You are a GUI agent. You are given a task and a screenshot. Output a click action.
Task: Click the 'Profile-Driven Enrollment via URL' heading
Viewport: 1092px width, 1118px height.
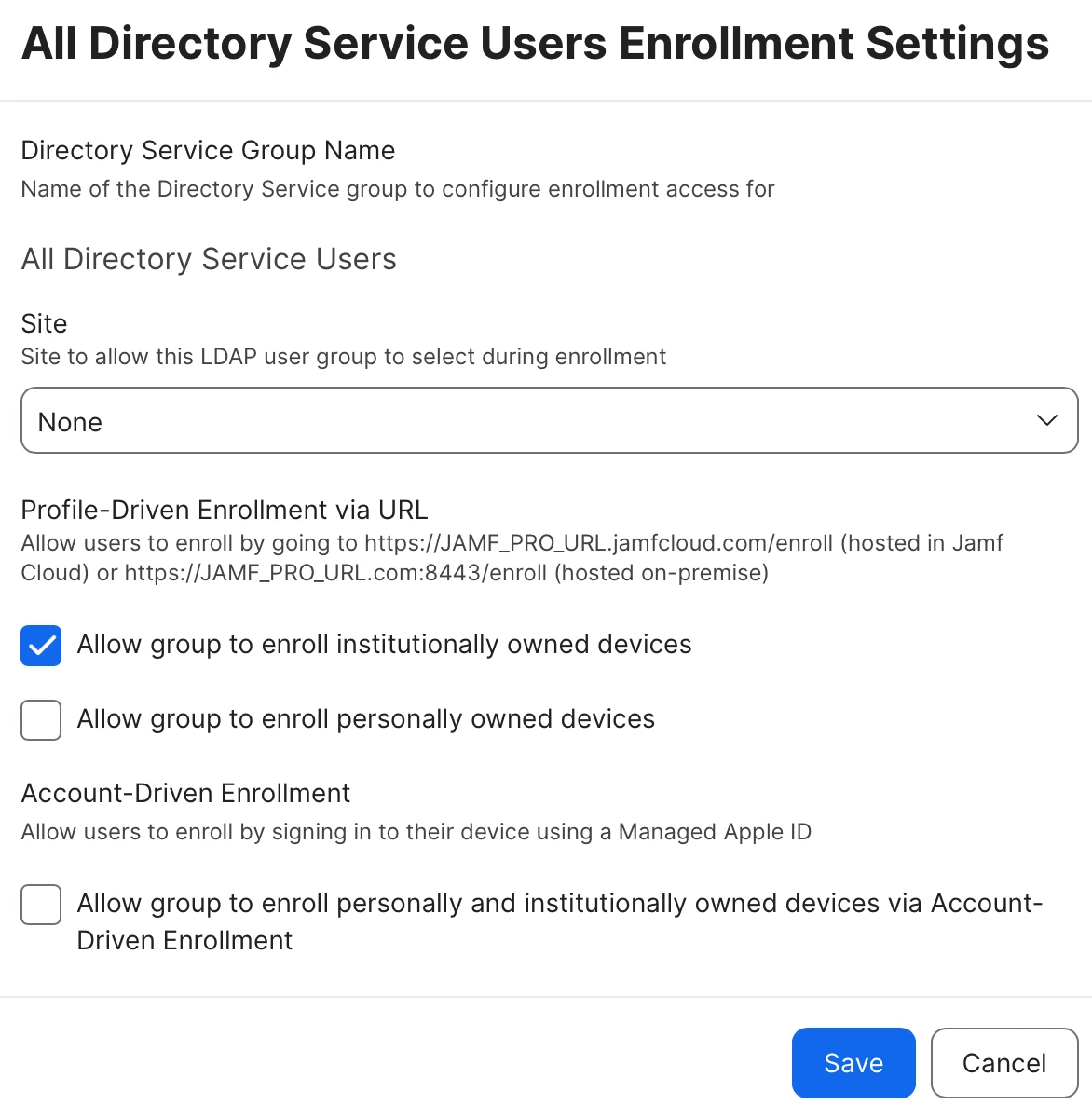pyautogui.click(x=225, y=510)
